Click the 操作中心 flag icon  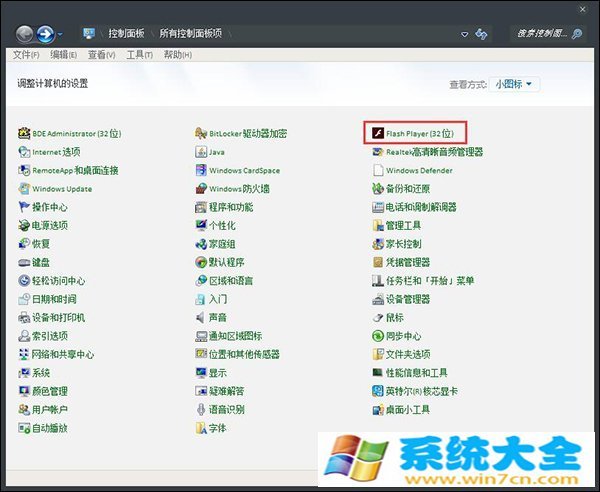tap(24, 207)
